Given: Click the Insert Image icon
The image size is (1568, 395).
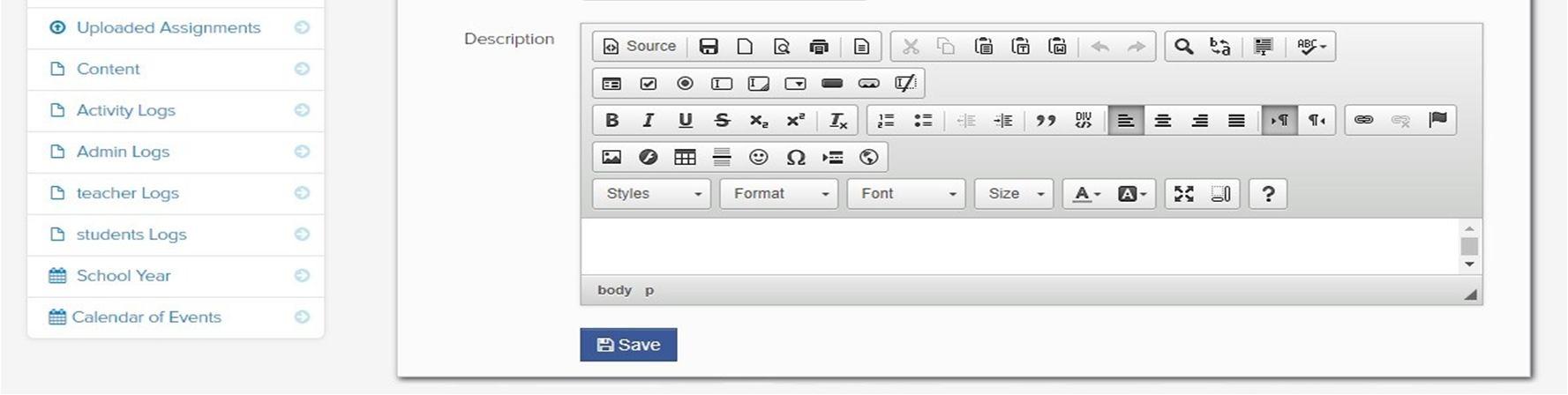Looking at the screenshot, I should coord(611,158).
